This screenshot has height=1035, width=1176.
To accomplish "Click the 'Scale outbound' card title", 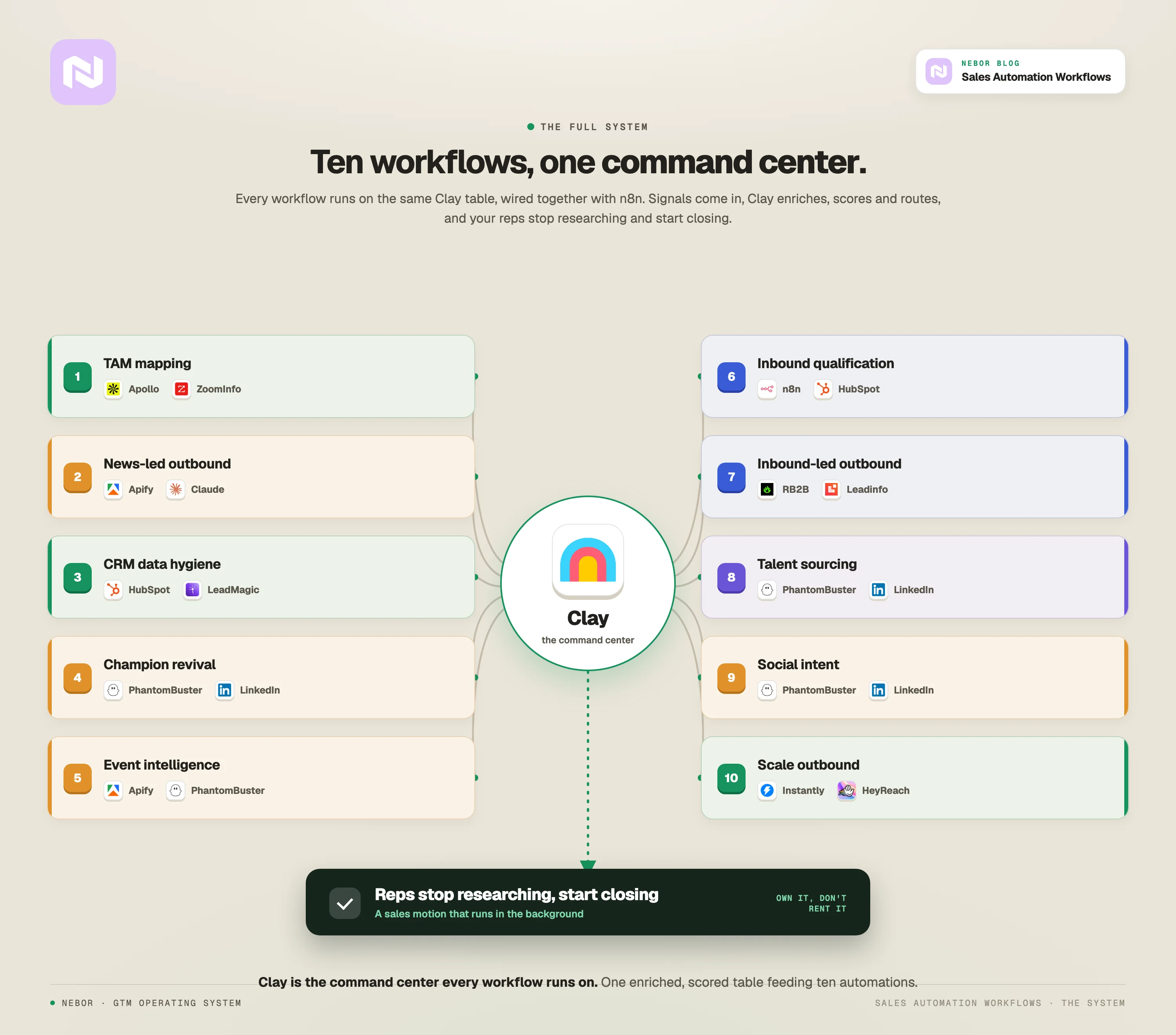I will [808, 766].
